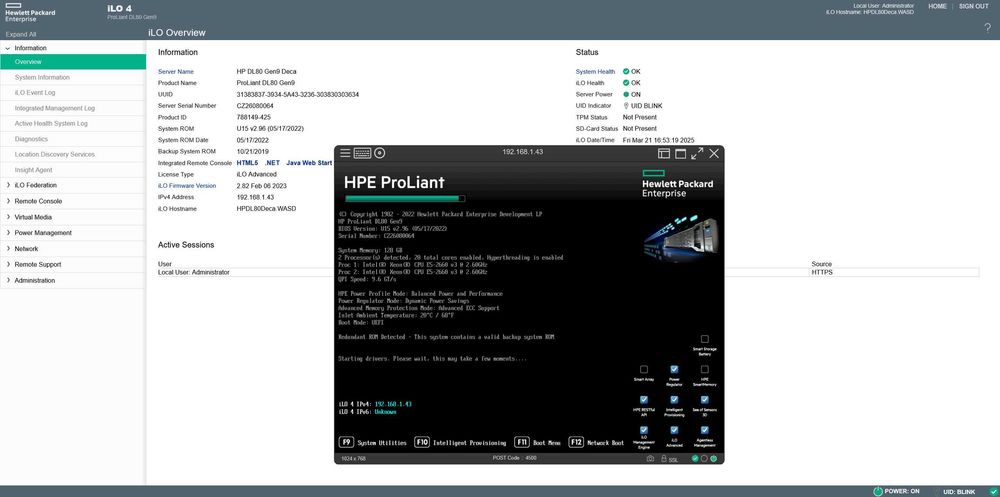Toggle the iLO Management Engine checkbox

pos(643,430)
